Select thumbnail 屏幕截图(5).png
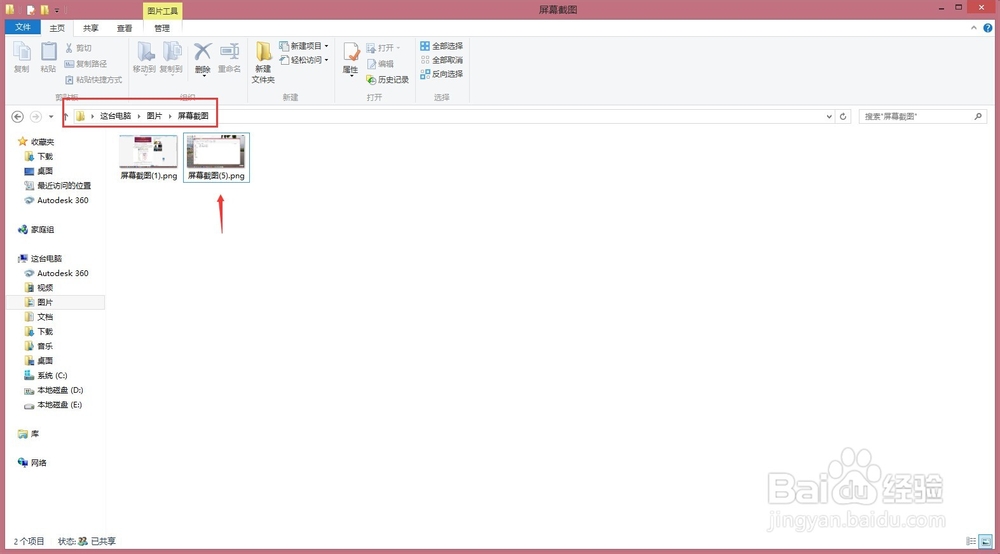This screenshot has height=554, width=1000. 216,157
